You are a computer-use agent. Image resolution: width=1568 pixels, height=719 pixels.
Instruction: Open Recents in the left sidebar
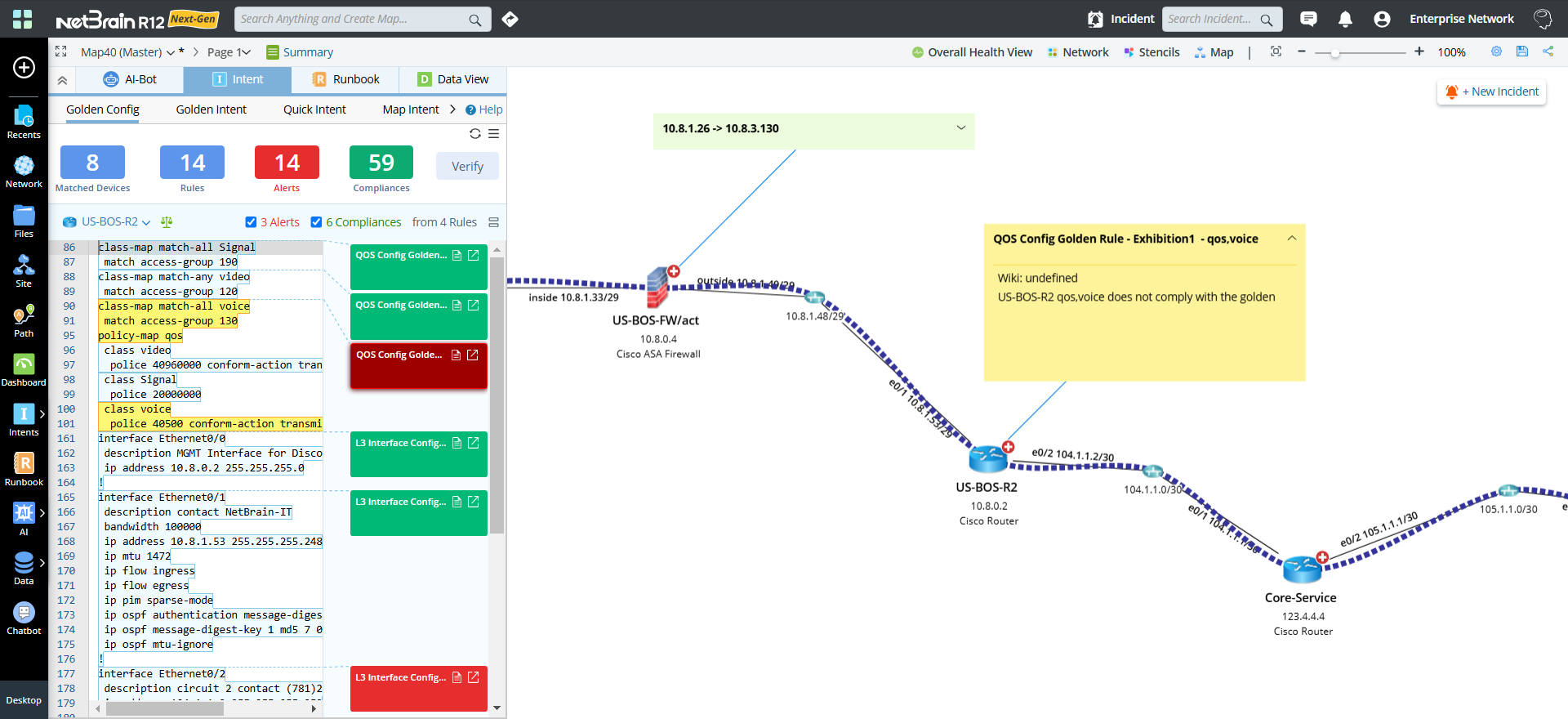click(24, 122)
